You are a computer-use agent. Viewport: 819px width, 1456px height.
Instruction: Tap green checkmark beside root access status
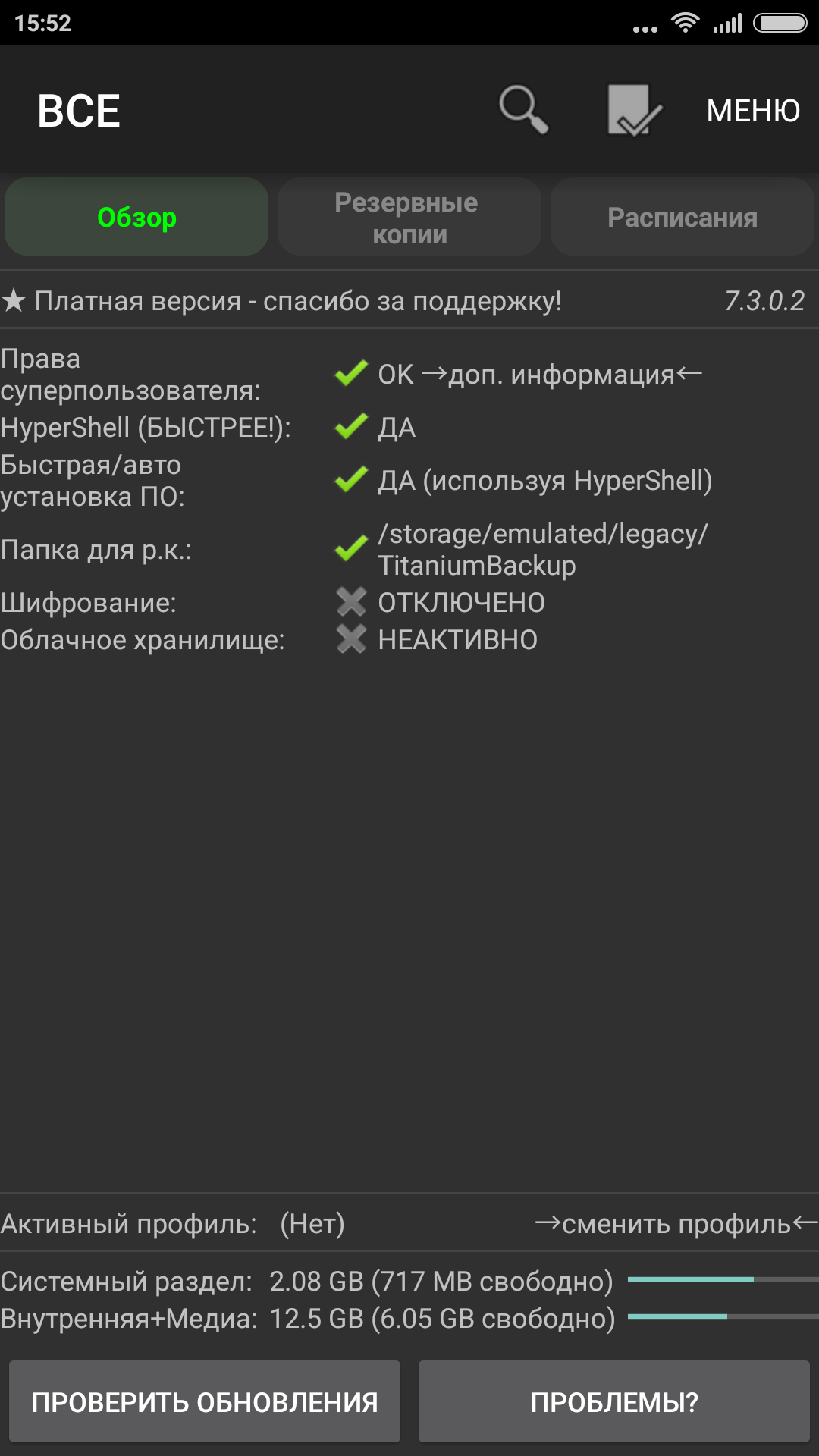[x=351, y=373]
